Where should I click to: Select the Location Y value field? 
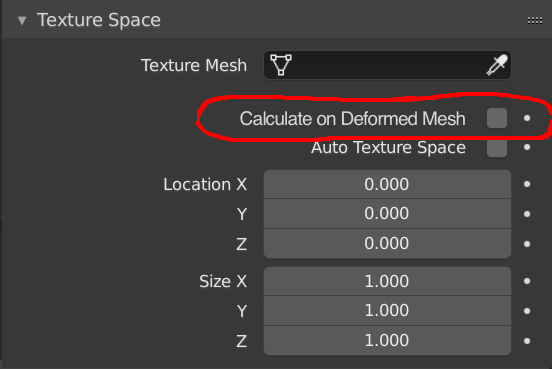[387, 214]
